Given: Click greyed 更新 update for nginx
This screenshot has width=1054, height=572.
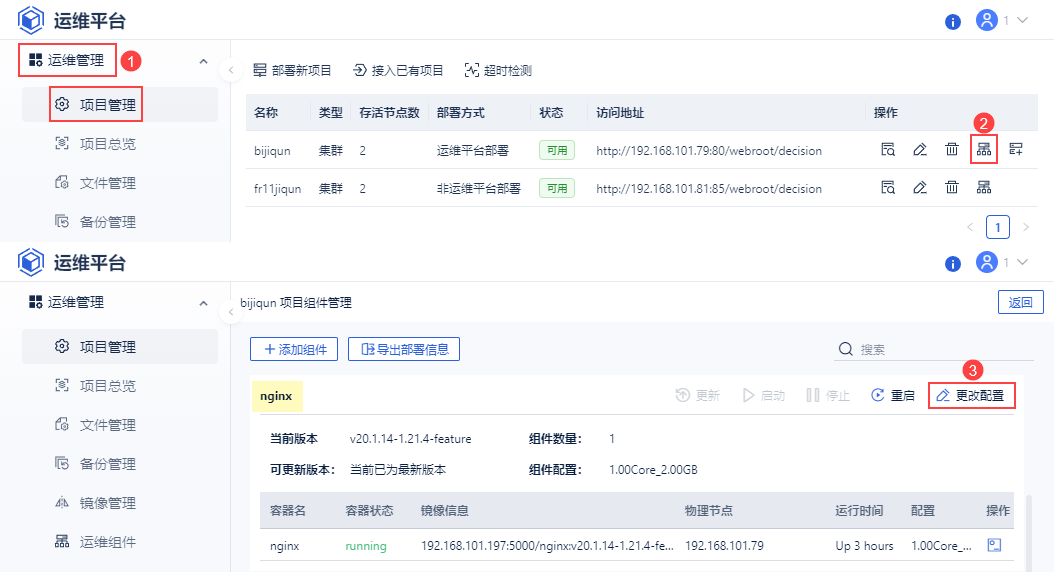Looking at the screenshot, I should click(x=698, y=395).
